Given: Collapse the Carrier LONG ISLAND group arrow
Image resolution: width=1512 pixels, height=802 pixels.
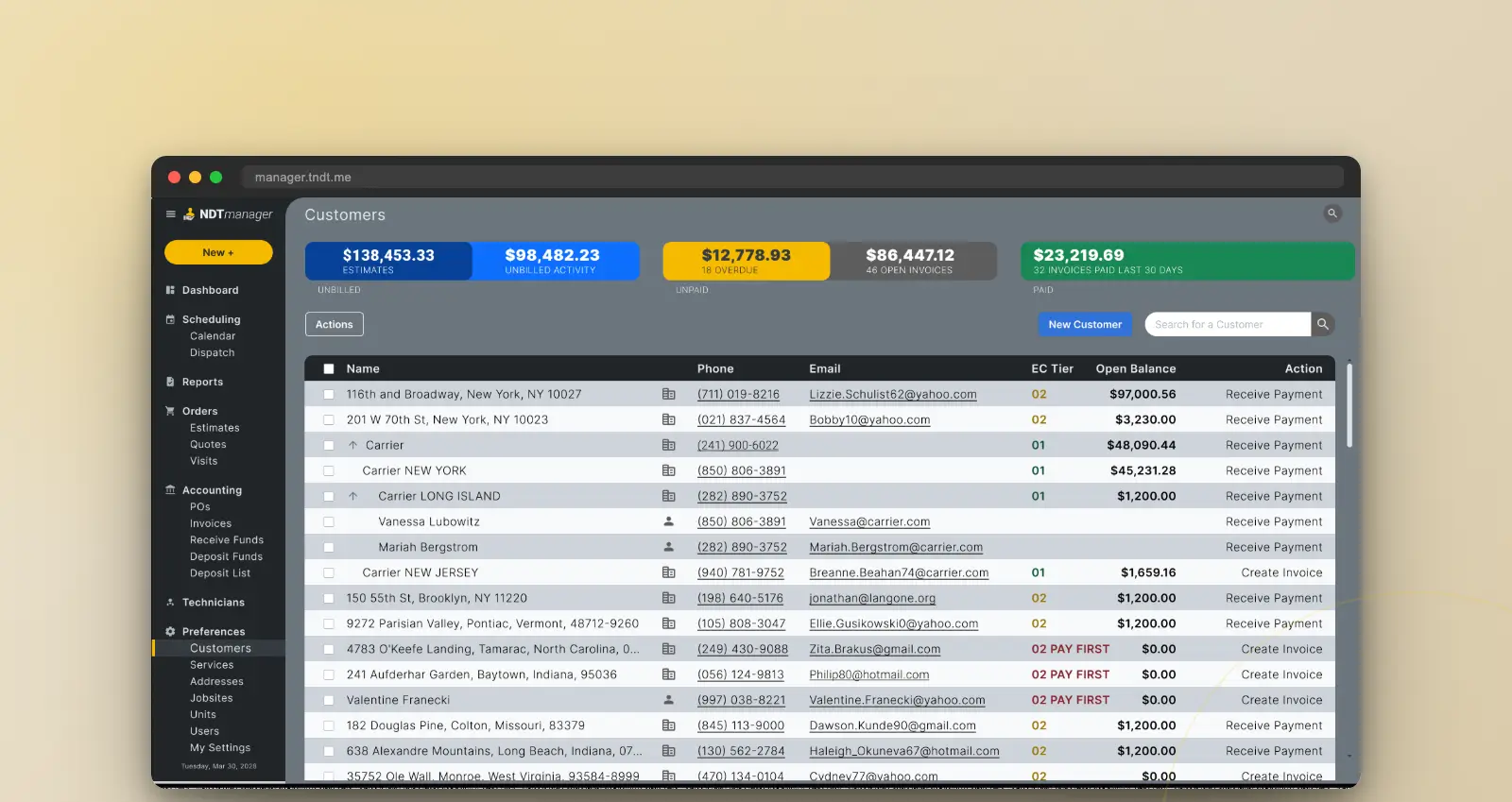Looking at the screenshot, I should click(x=352, y=496).
